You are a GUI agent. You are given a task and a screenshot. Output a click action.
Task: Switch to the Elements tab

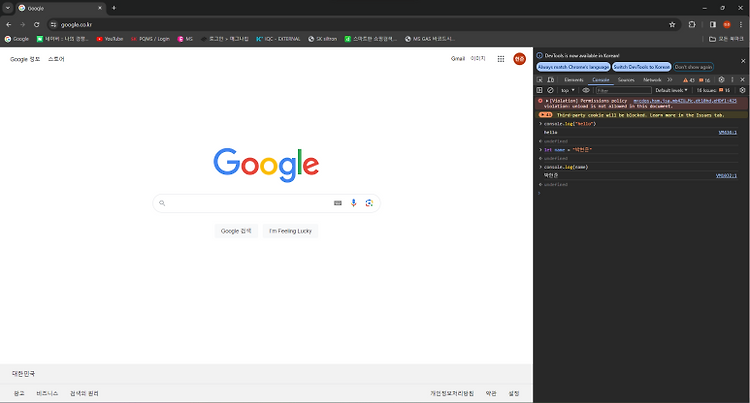point(574,80)
